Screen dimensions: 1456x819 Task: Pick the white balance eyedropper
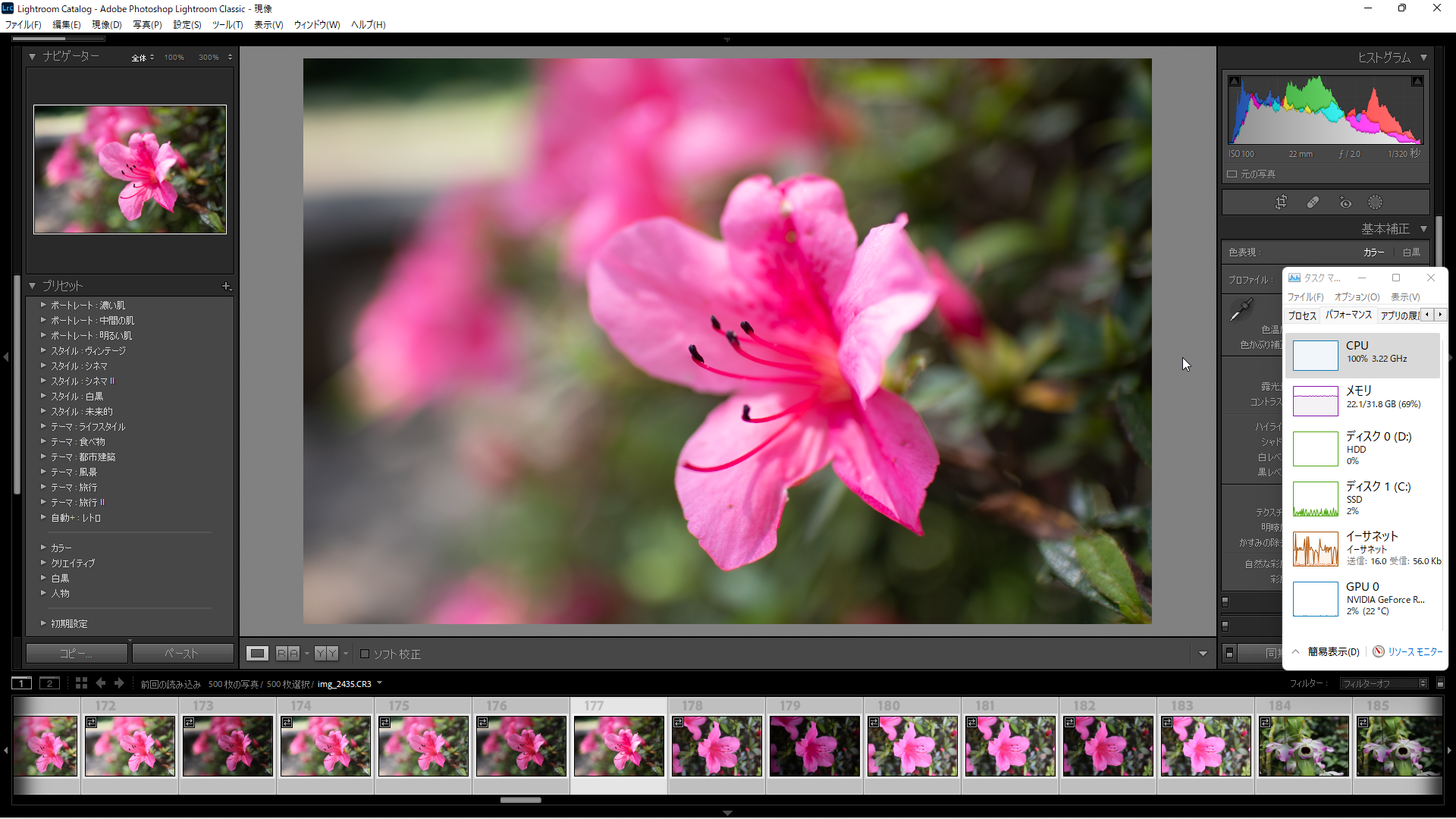(1241, 309)
